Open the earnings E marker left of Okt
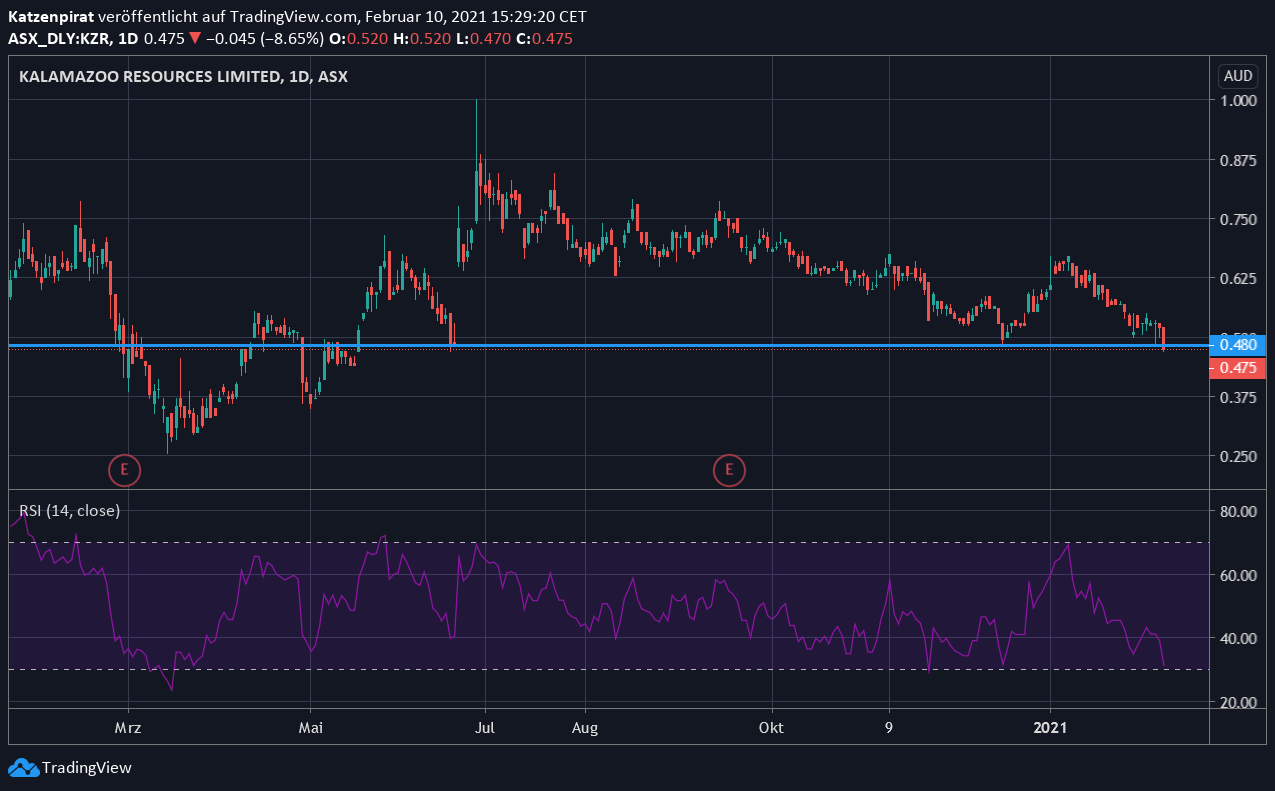 (x=729, y=469)
